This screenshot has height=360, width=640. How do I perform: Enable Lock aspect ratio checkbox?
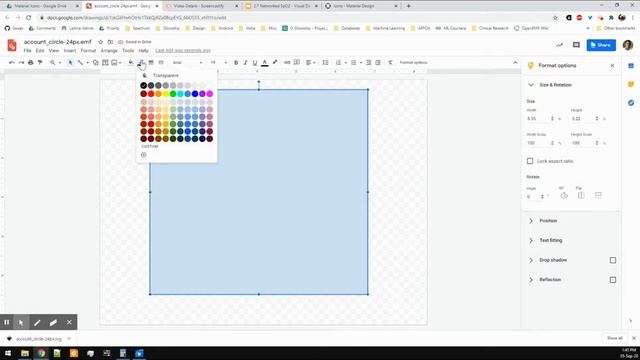tap(530, 161)
